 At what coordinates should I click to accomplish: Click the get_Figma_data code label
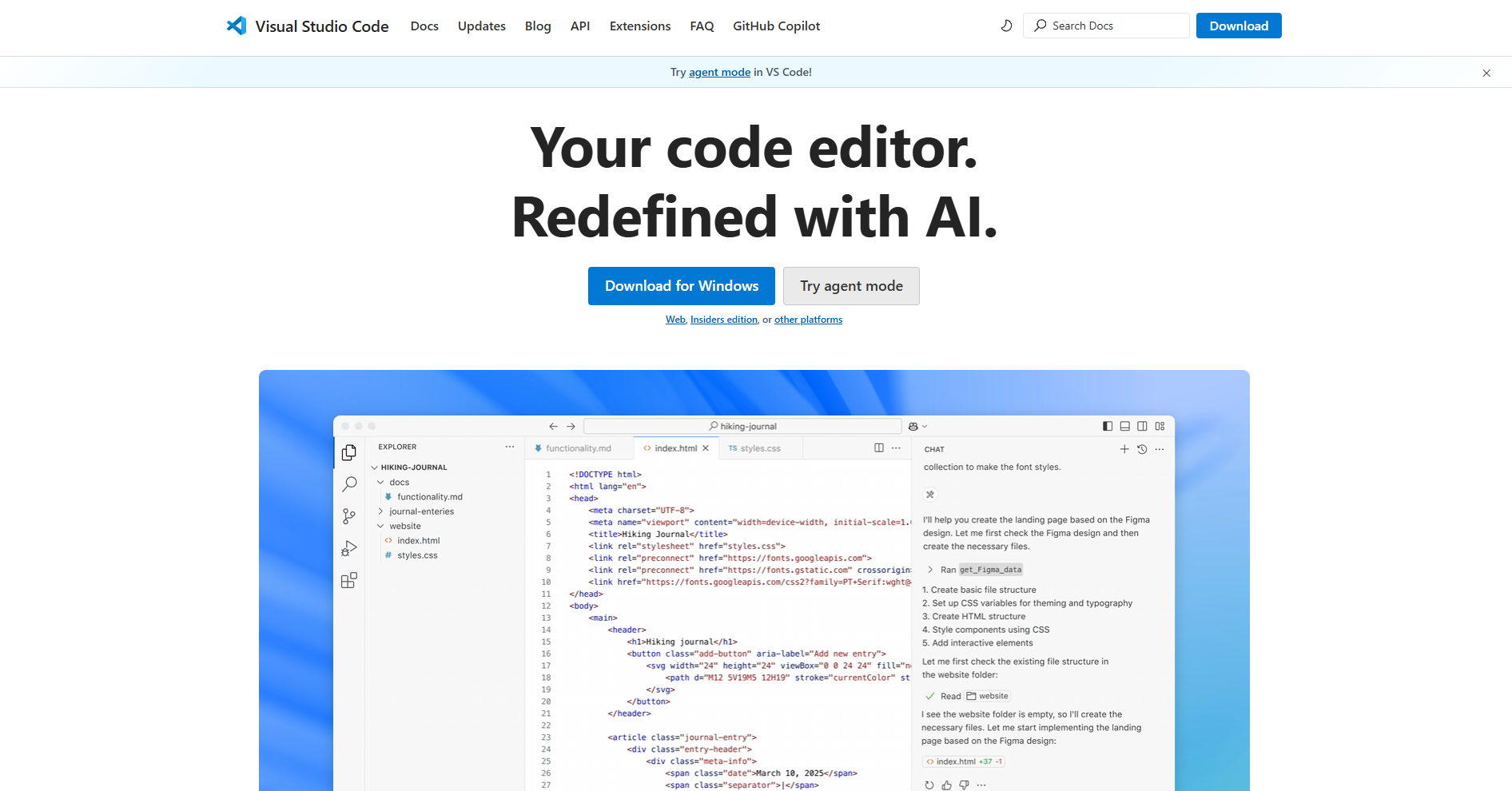(x=991, y=570)
